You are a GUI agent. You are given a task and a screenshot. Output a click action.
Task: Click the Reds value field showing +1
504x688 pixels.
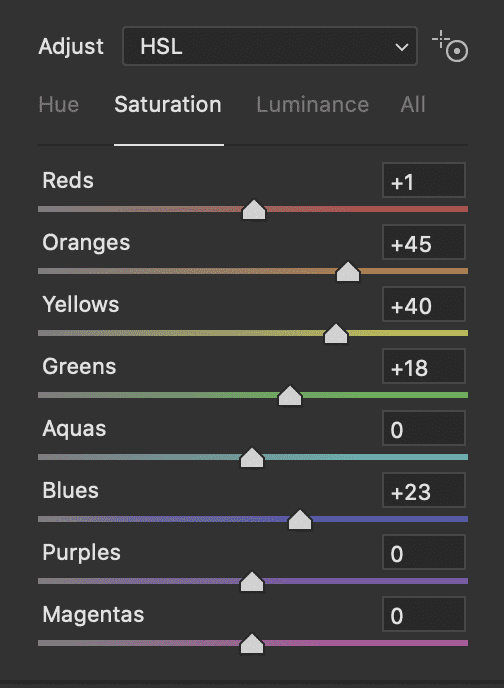click(x=424, y=180)
